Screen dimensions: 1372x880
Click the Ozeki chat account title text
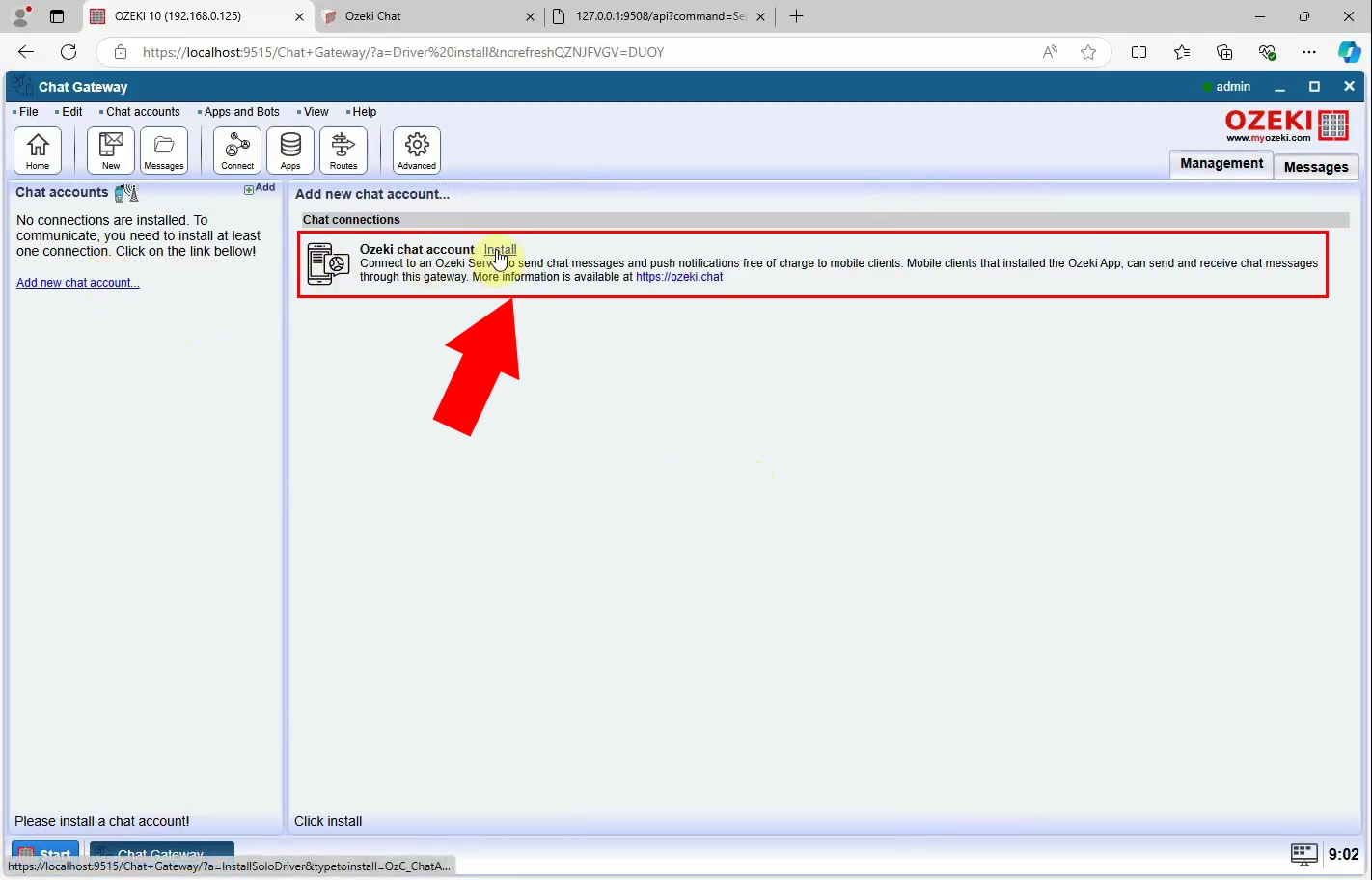pyautogui.click(x=417, y=249)
